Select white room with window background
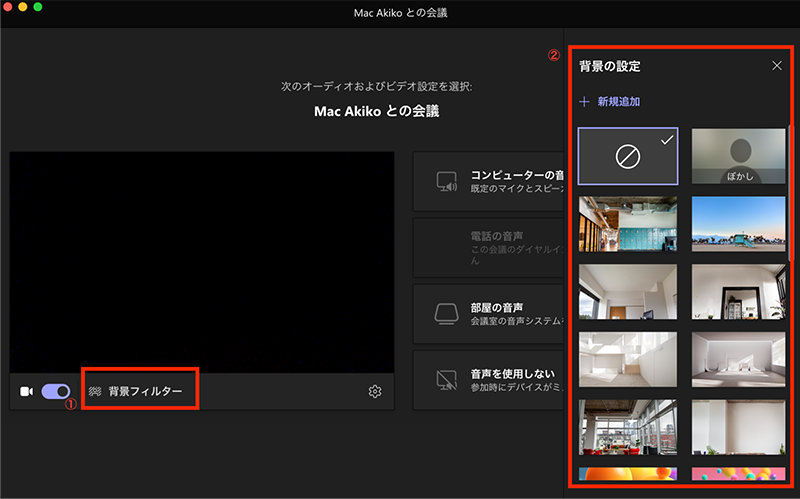 (628, 292)
